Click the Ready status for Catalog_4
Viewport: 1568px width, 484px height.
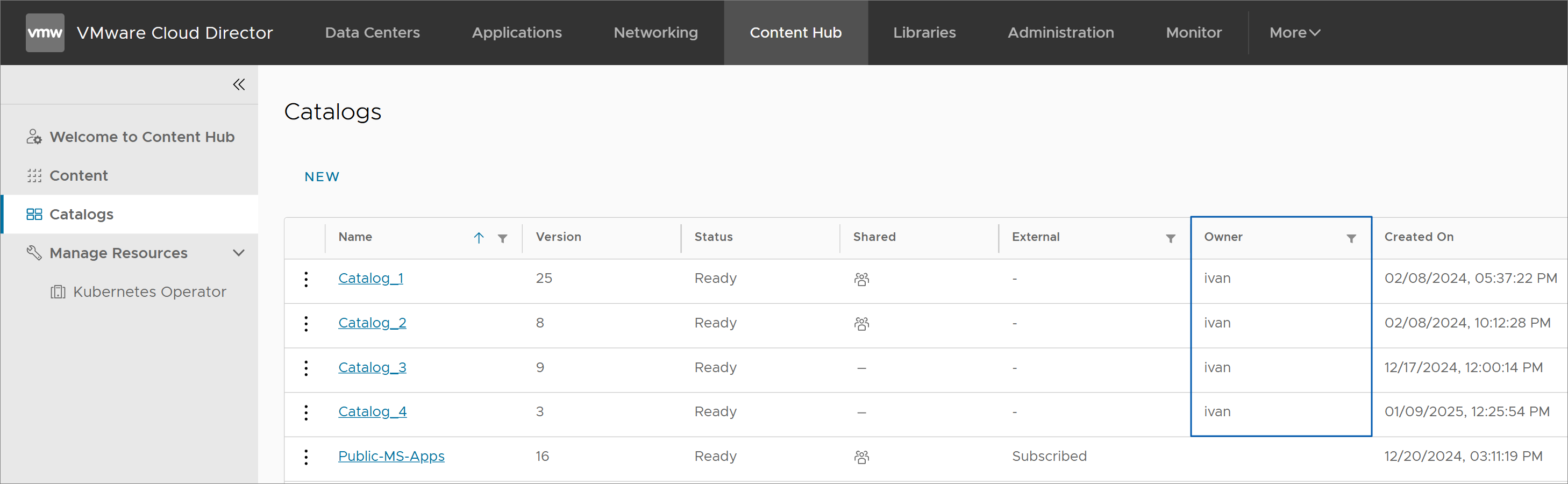(715, 411)
